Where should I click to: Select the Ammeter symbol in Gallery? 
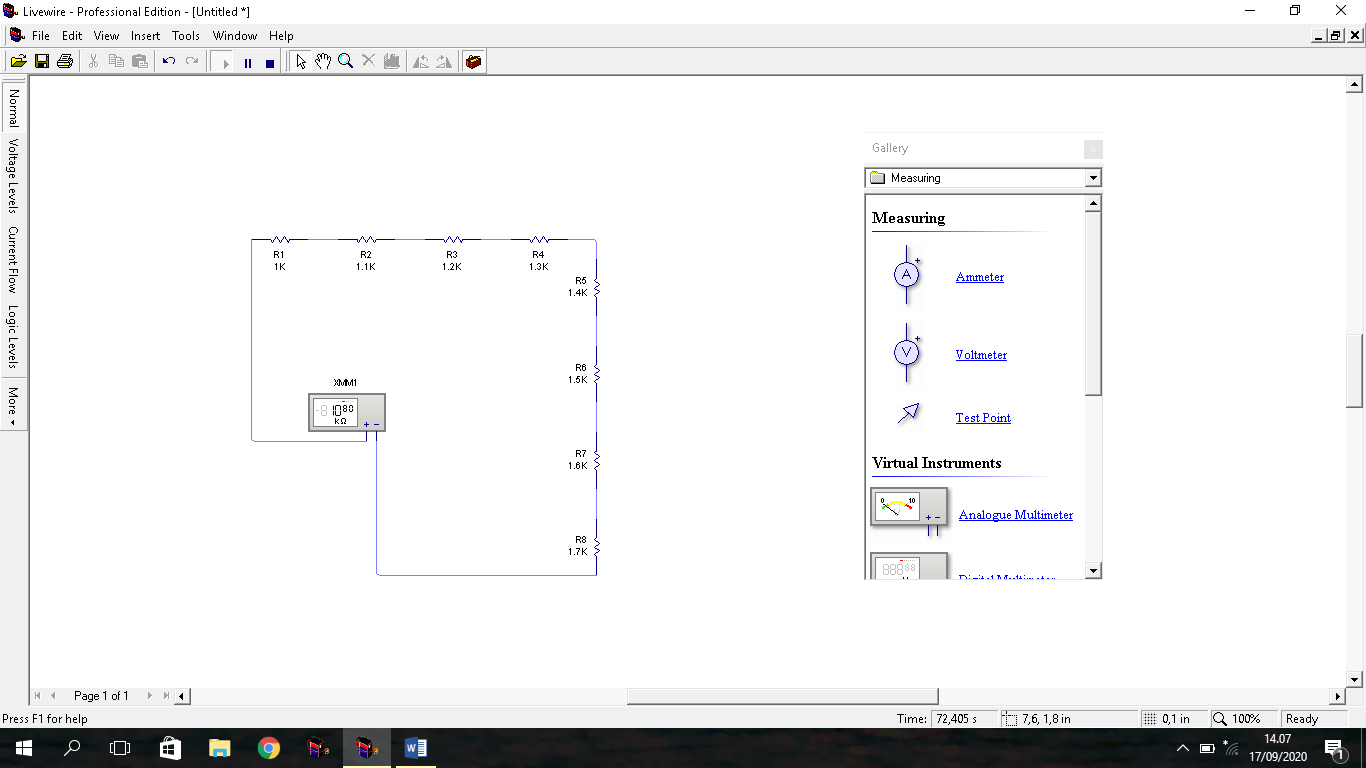tap(907, 275)
